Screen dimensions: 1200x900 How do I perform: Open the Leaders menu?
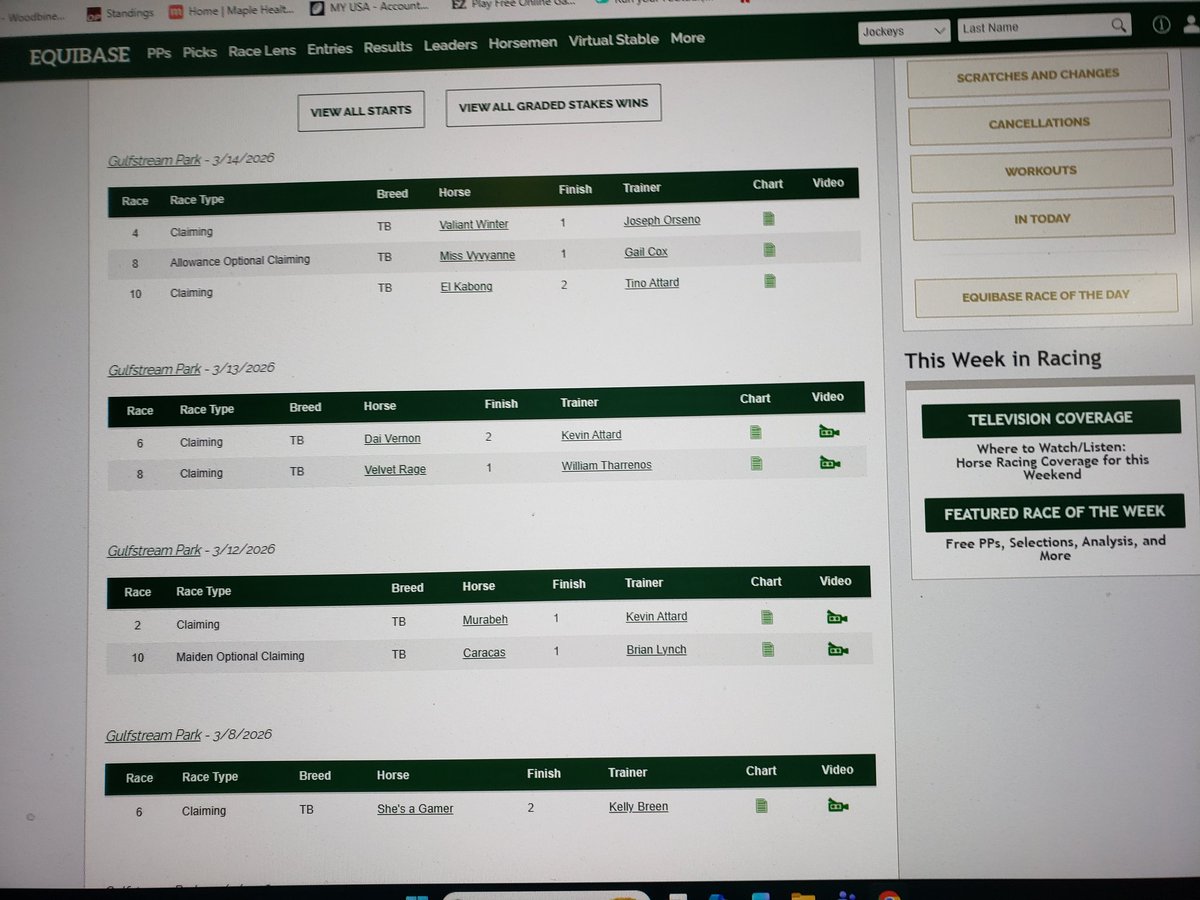tap(450, 45)
